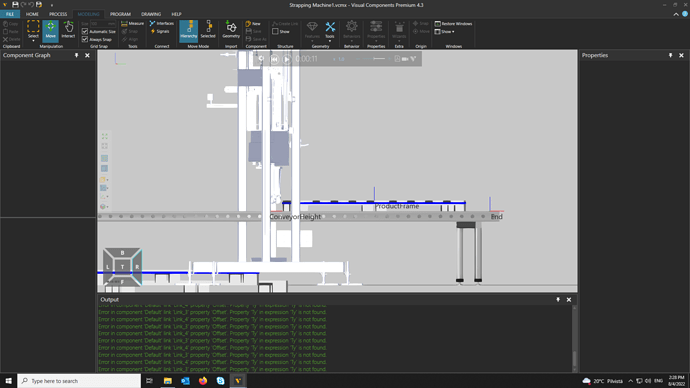Click the Windows taskbar search box
Viewport: 690px width, 388px height.
tap(79, 381)
